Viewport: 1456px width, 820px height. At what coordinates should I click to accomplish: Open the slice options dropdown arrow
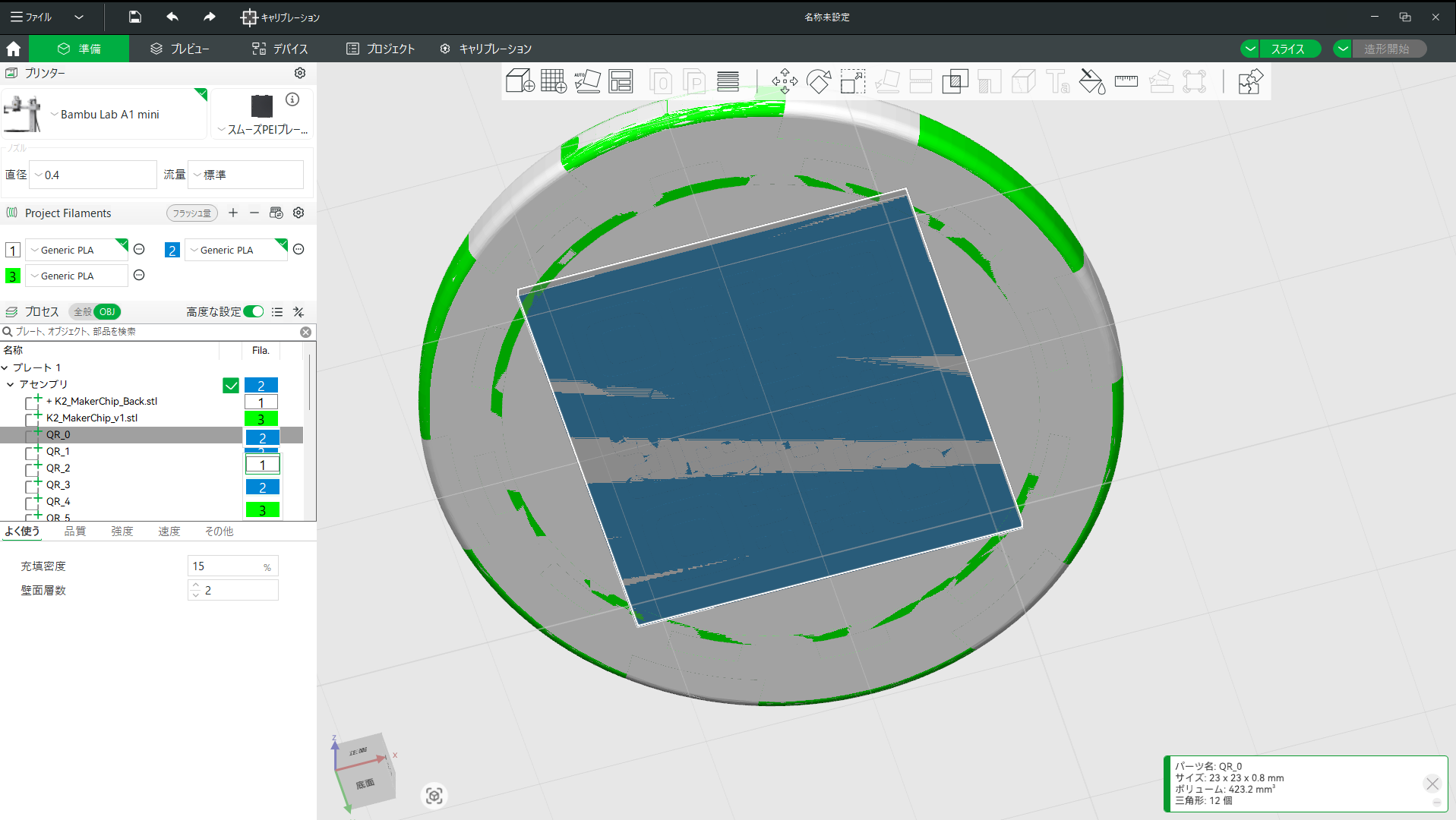click(1250, 49)
